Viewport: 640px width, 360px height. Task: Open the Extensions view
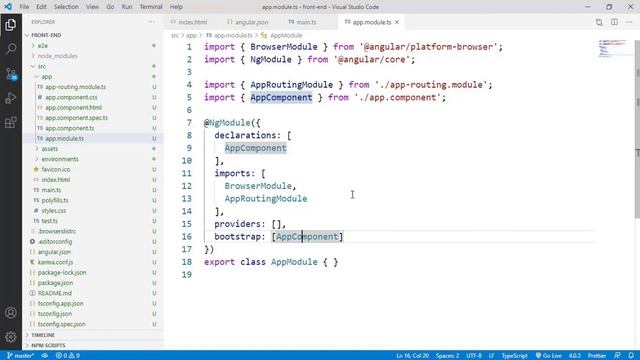click(x=11, y=122)
